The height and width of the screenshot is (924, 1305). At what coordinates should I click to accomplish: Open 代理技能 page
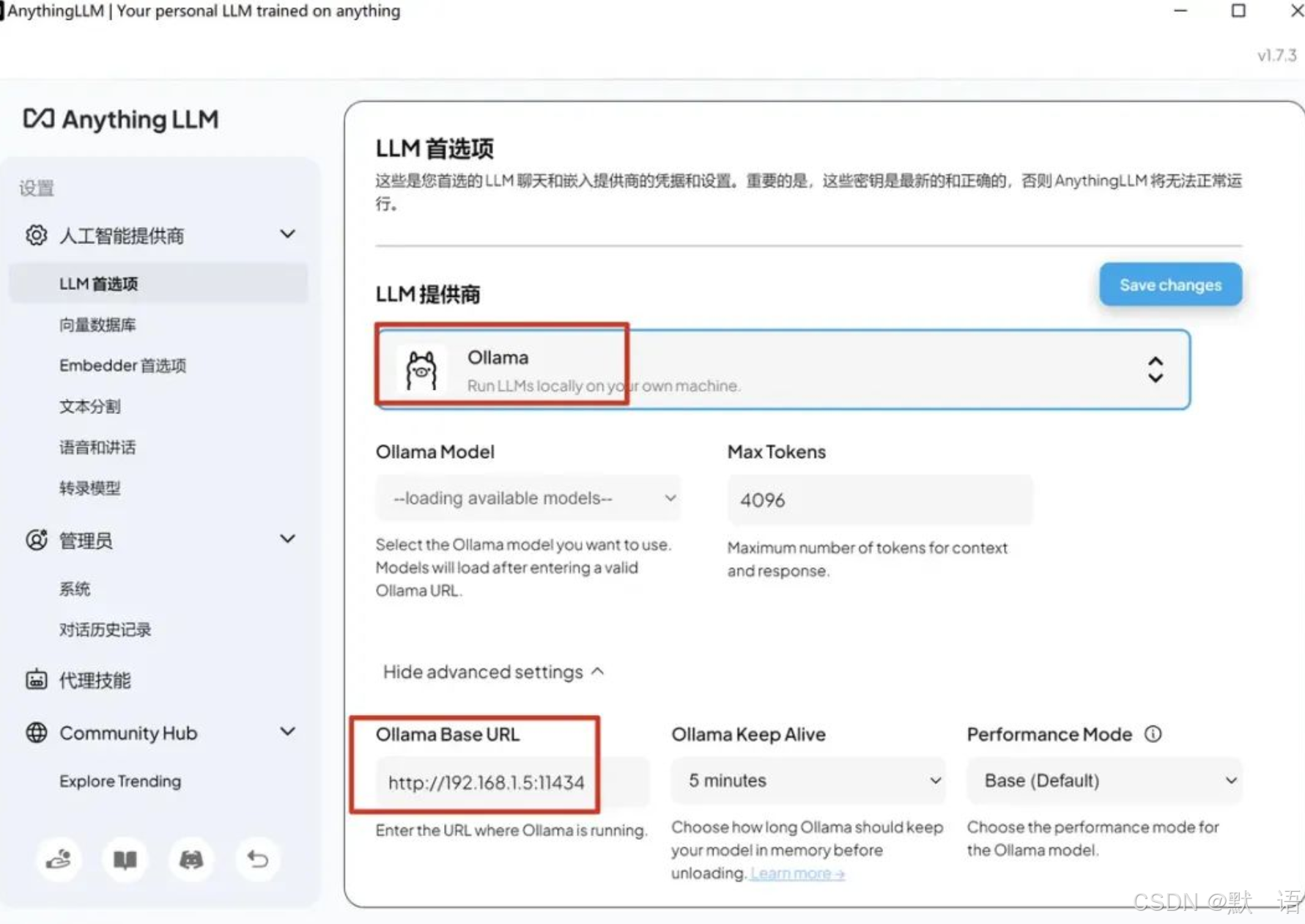pyautogui.click(x=95, y=680)
